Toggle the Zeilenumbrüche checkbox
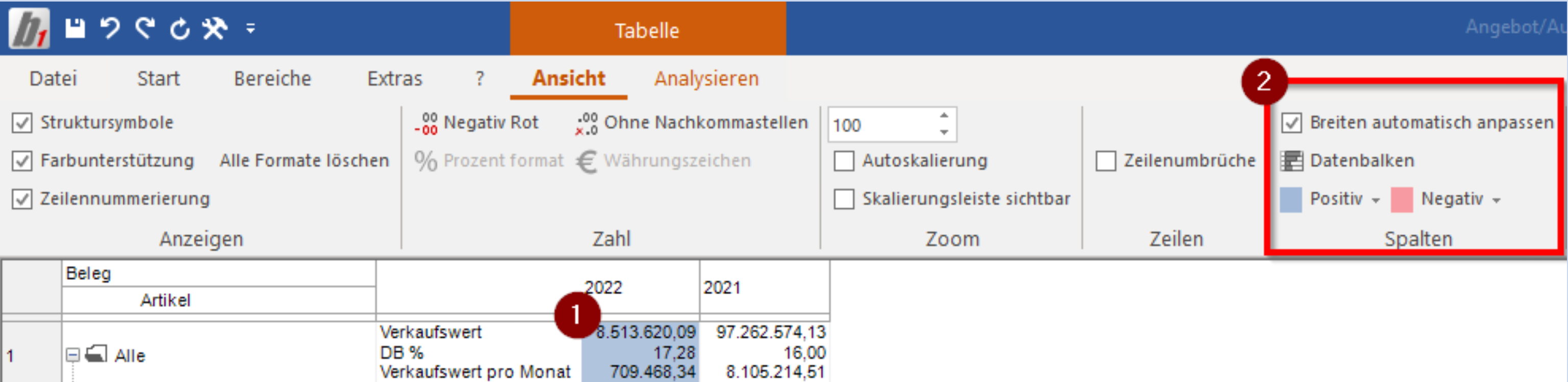The width and height of the screenshot is (1568, 382). (x=1106, y=161)
